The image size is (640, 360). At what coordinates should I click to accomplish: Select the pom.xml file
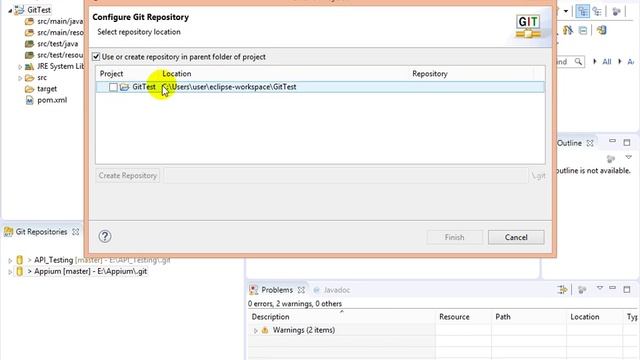(x=52, y=100)
